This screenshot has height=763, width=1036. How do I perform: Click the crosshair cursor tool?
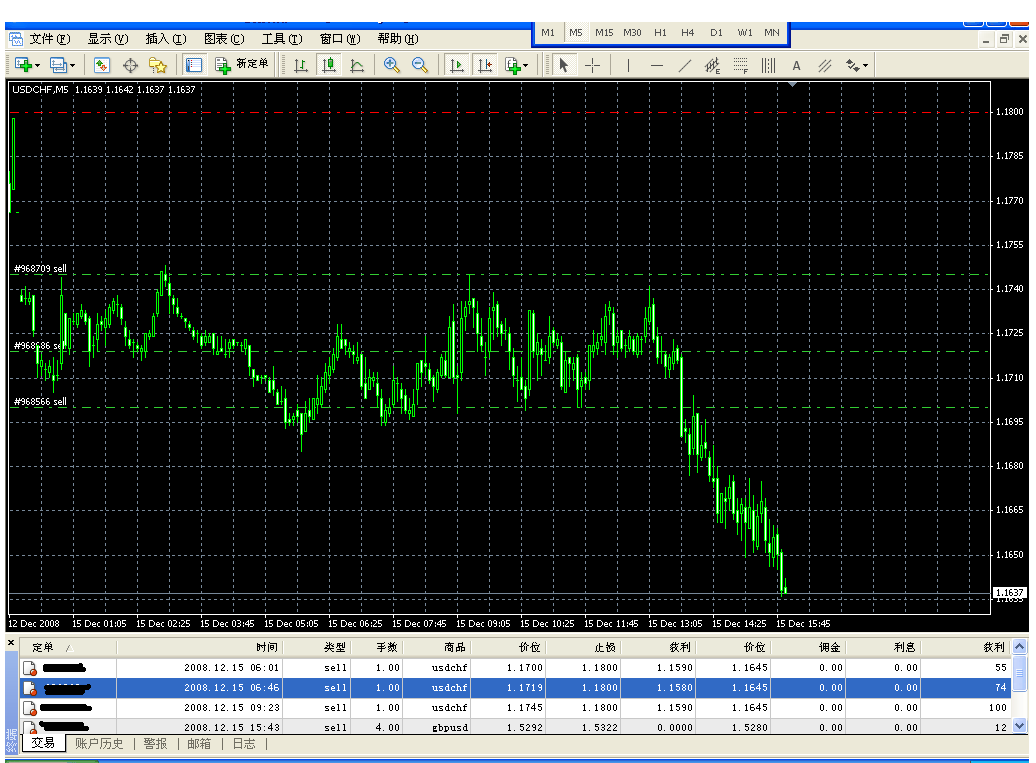(x=593, y=65)
